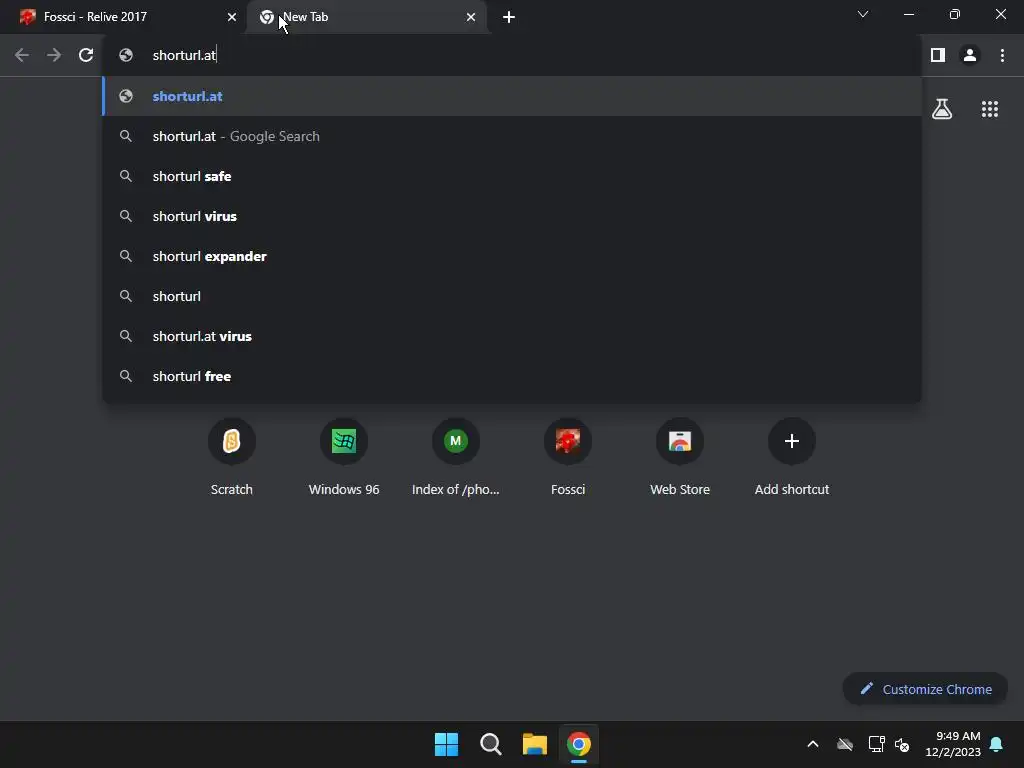Select the plain shorturl suggestion
Viewport: 1024px width, 768px height.
pos(512,296)
